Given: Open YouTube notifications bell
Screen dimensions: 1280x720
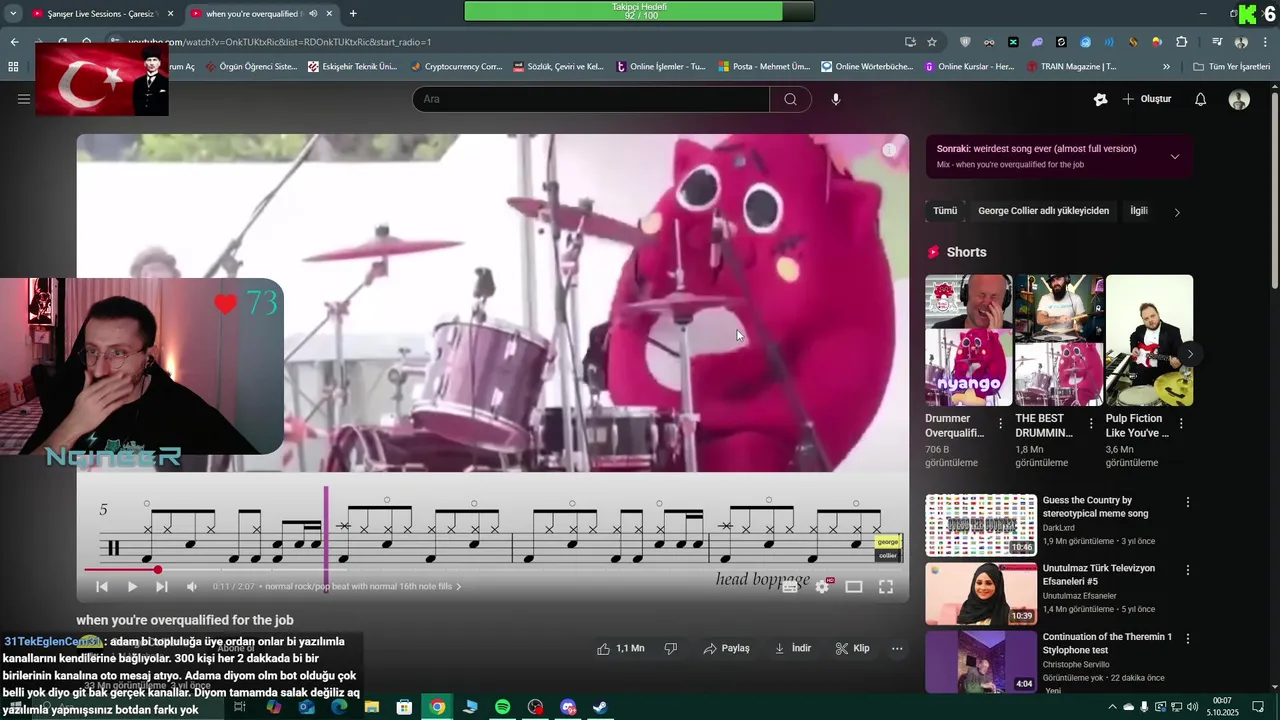Looking at the screenshot, I should (x=1201, y=99).
